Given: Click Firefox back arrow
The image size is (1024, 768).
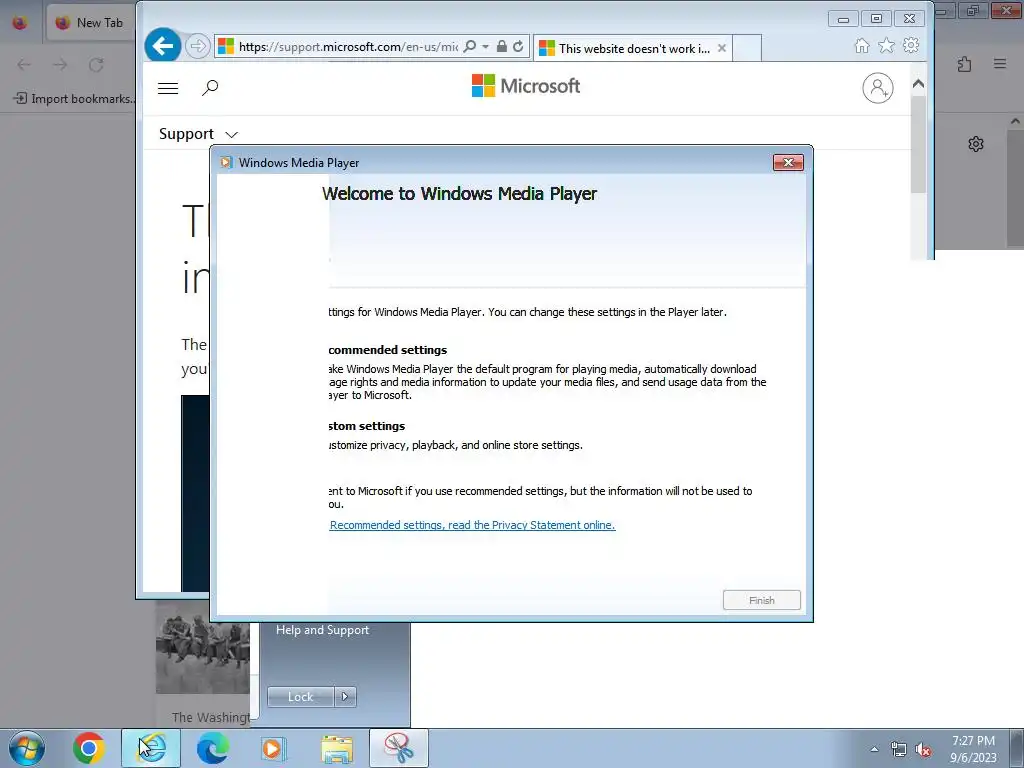Looking at the screenshot, I should [x=24, y=65].
